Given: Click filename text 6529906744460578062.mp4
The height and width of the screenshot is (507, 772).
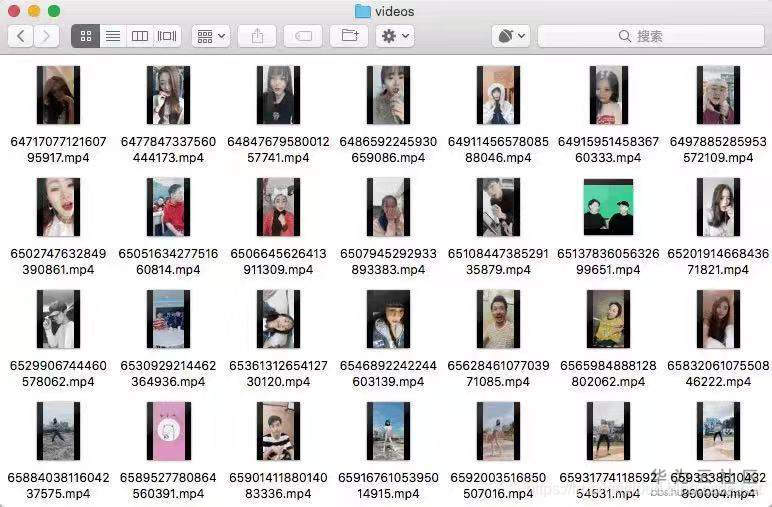Looking at the screenshot, I should click(58, 374).
